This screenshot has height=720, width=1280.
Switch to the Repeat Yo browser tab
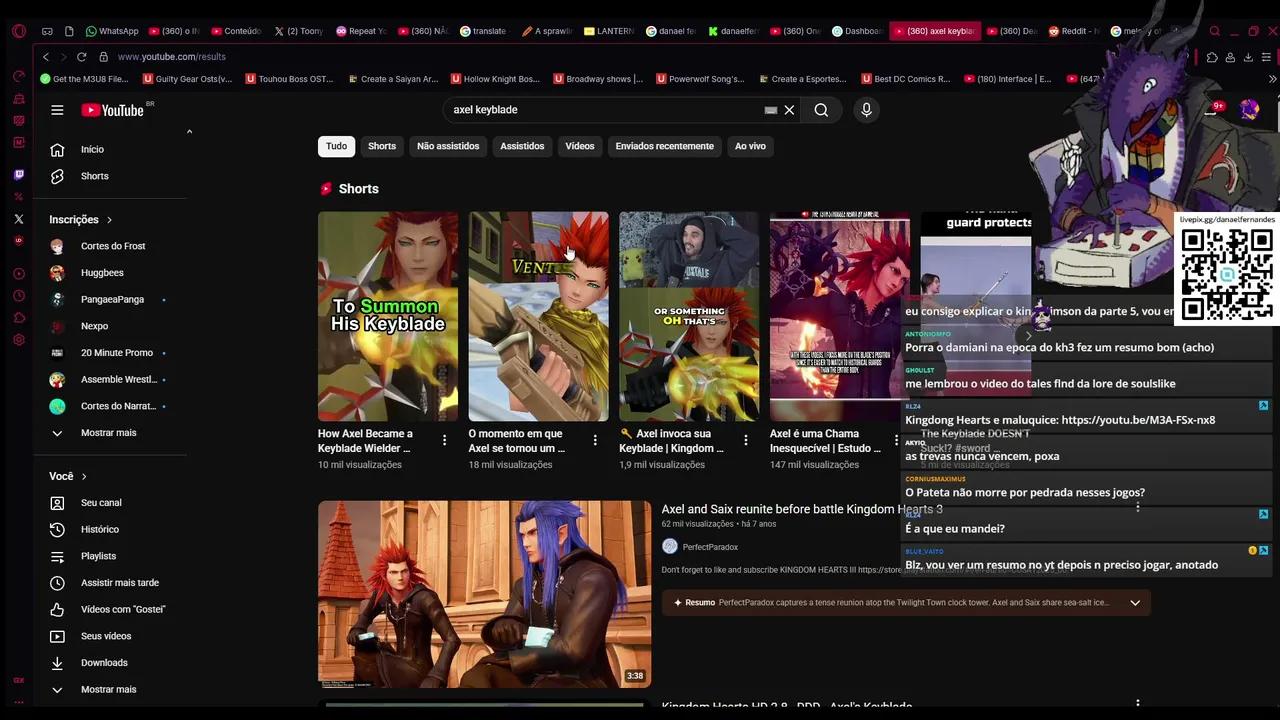click(x=360, y=31)
